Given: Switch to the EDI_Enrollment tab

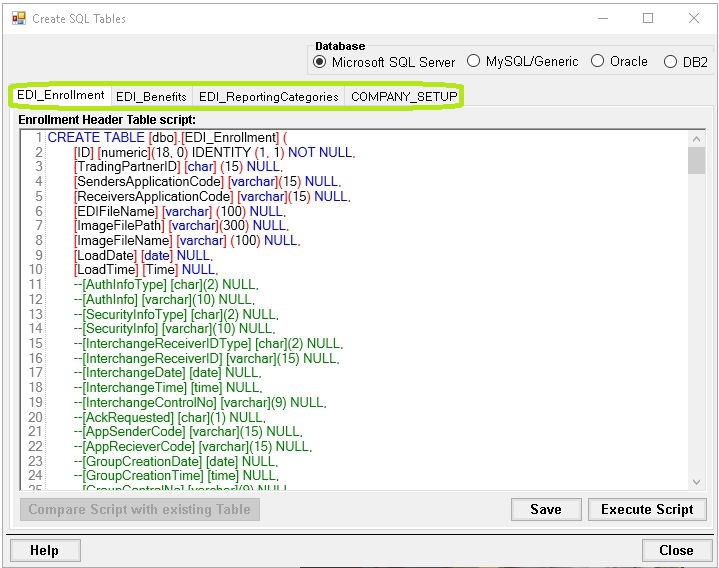Looking at the screenshot, I should pos(61,95).
